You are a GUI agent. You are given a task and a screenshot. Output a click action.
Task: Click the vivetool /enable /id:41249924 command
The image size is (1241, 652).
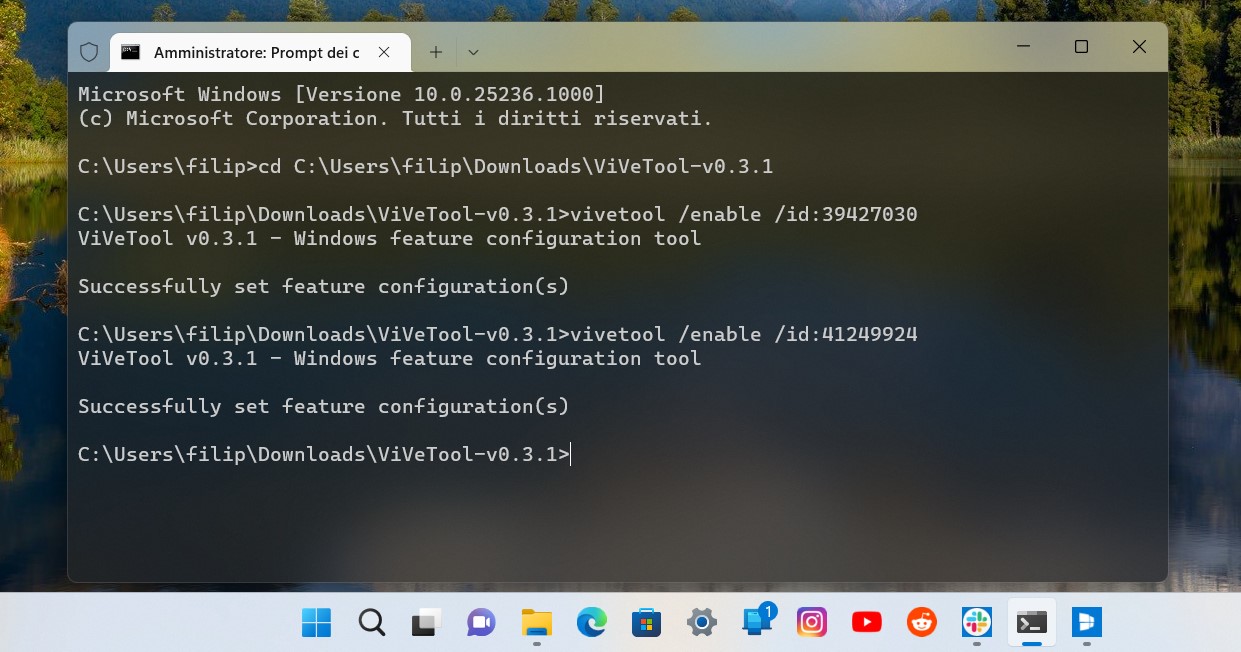click(x=498, y=334)
